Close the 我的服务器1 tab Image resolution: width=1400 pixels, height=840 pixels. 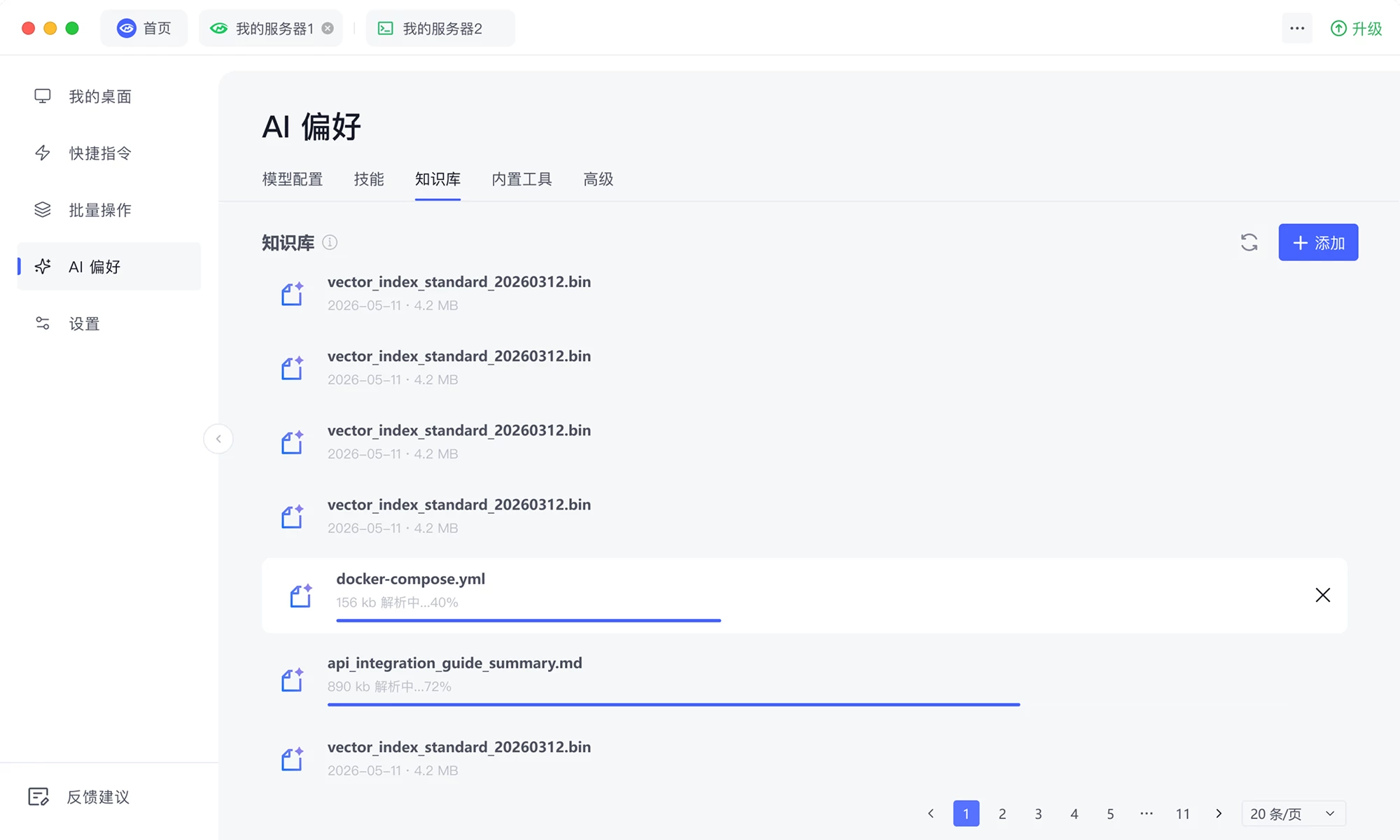pyautogui.click(x=328, y=28)
